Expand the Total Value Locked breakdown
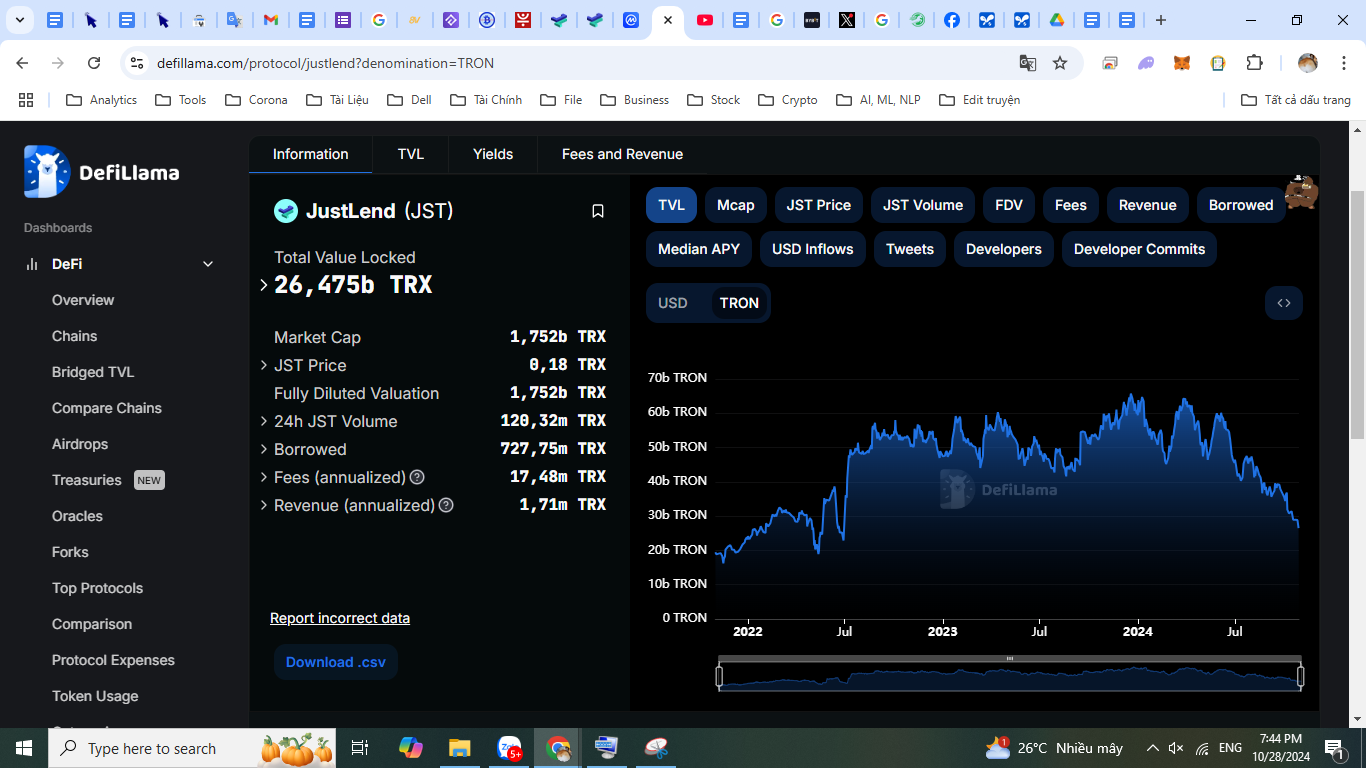 (x=263, y=285)
